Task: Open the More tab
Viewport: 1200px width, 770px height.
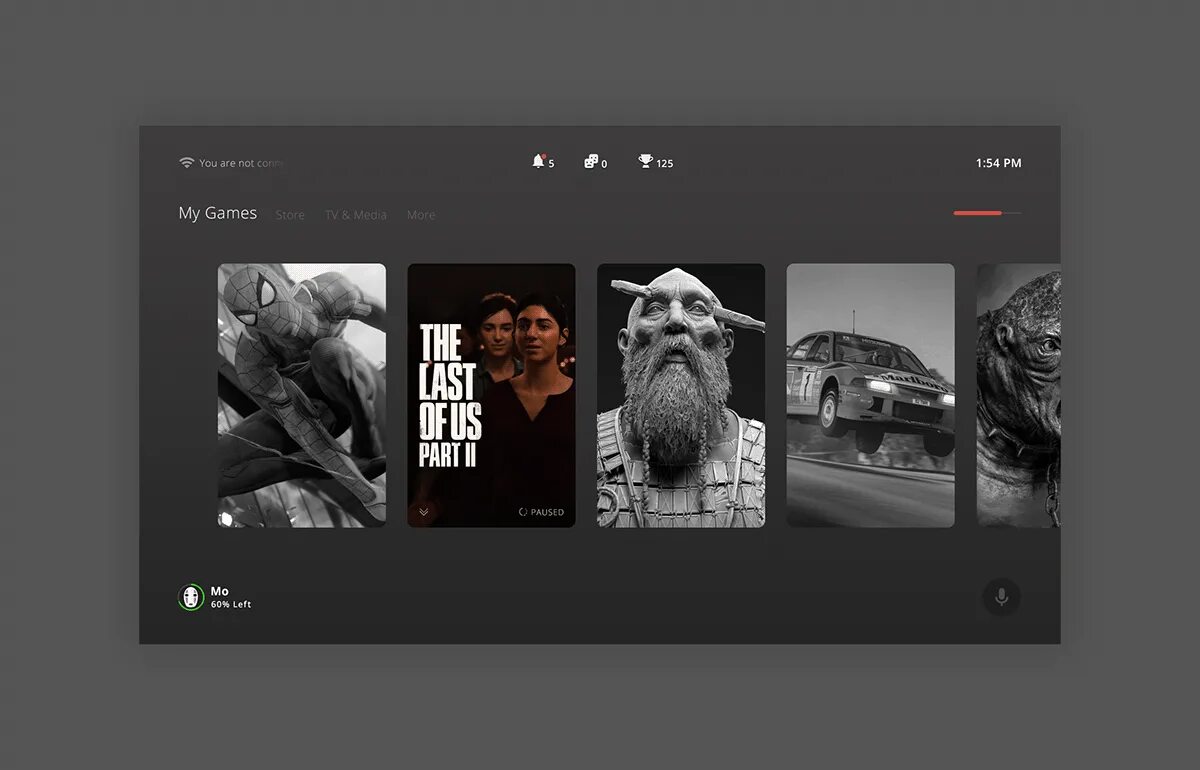Action: coord(421,215)
